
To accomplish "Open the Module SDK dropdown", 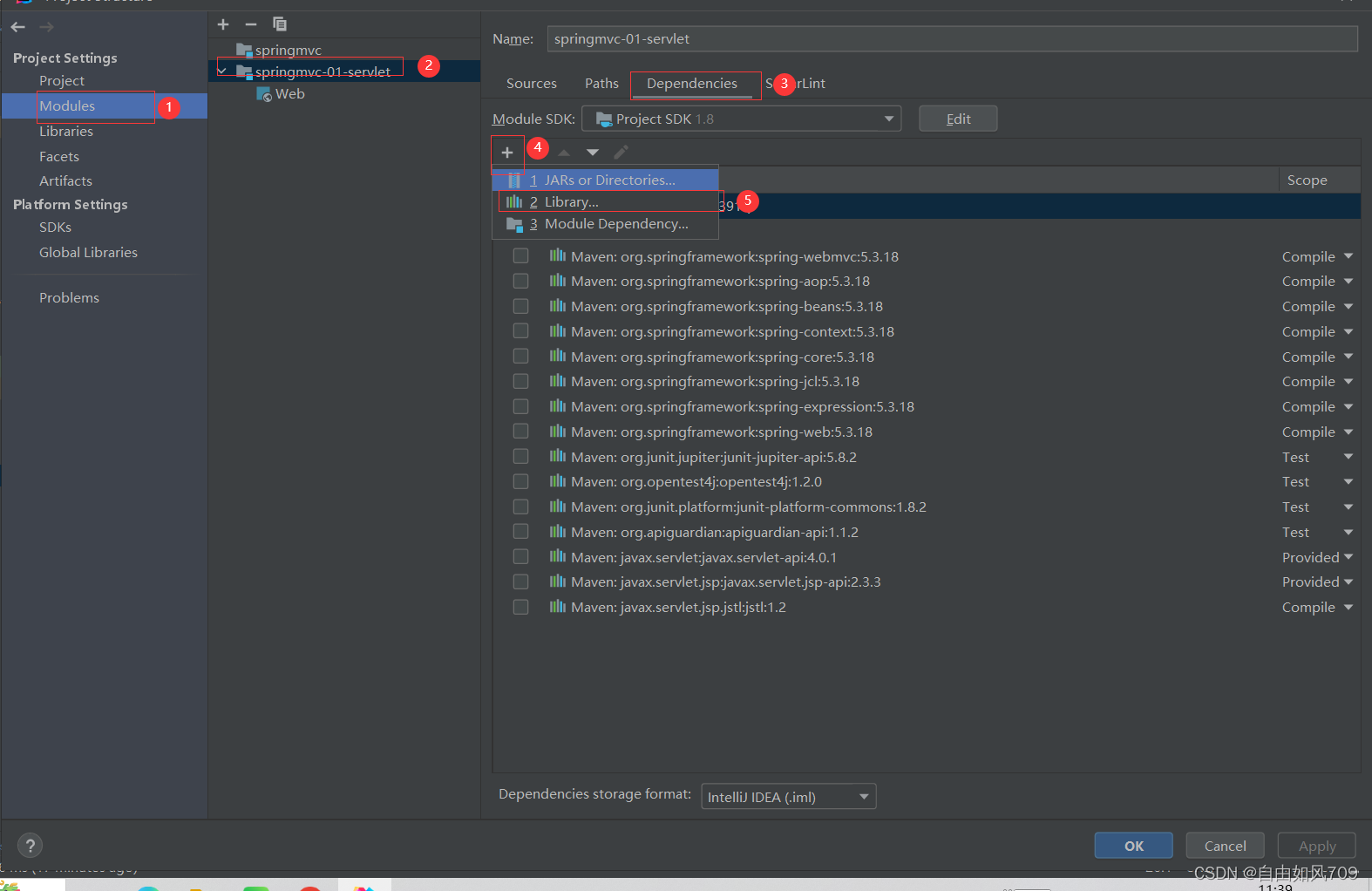I will pyautogui.click(x=741, y=119).
